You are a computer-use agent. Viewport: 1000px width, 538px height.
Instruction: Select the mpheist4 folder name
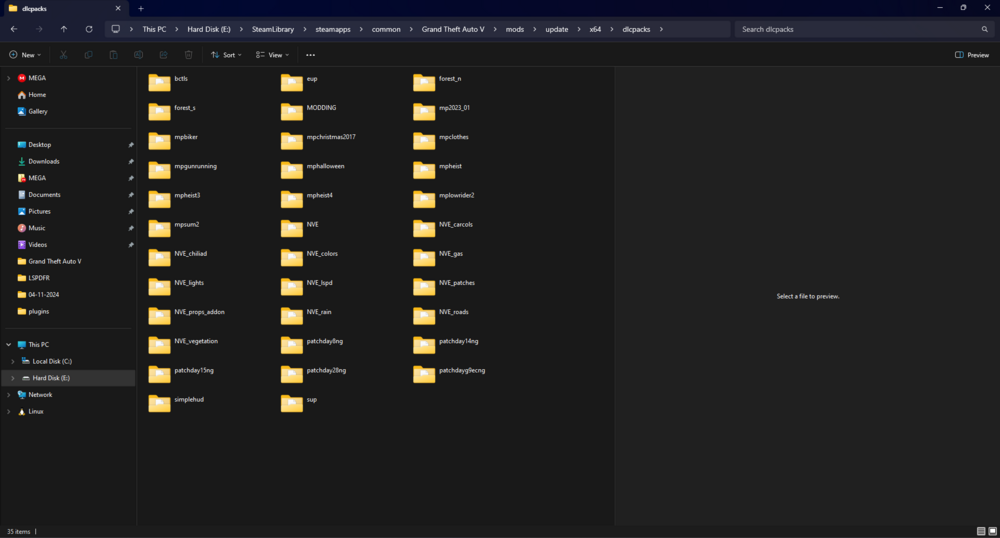click(x=320, y=196)
